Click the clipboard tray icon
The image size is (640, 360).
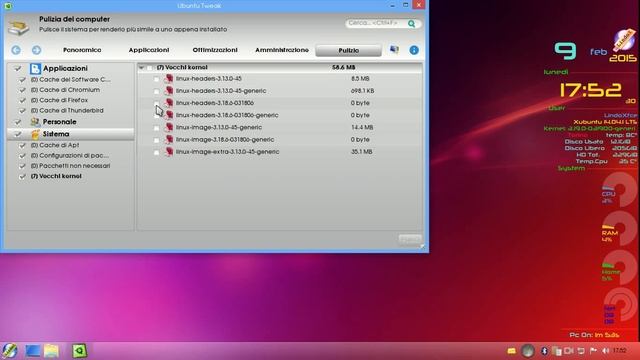click(x=556, y=351)
